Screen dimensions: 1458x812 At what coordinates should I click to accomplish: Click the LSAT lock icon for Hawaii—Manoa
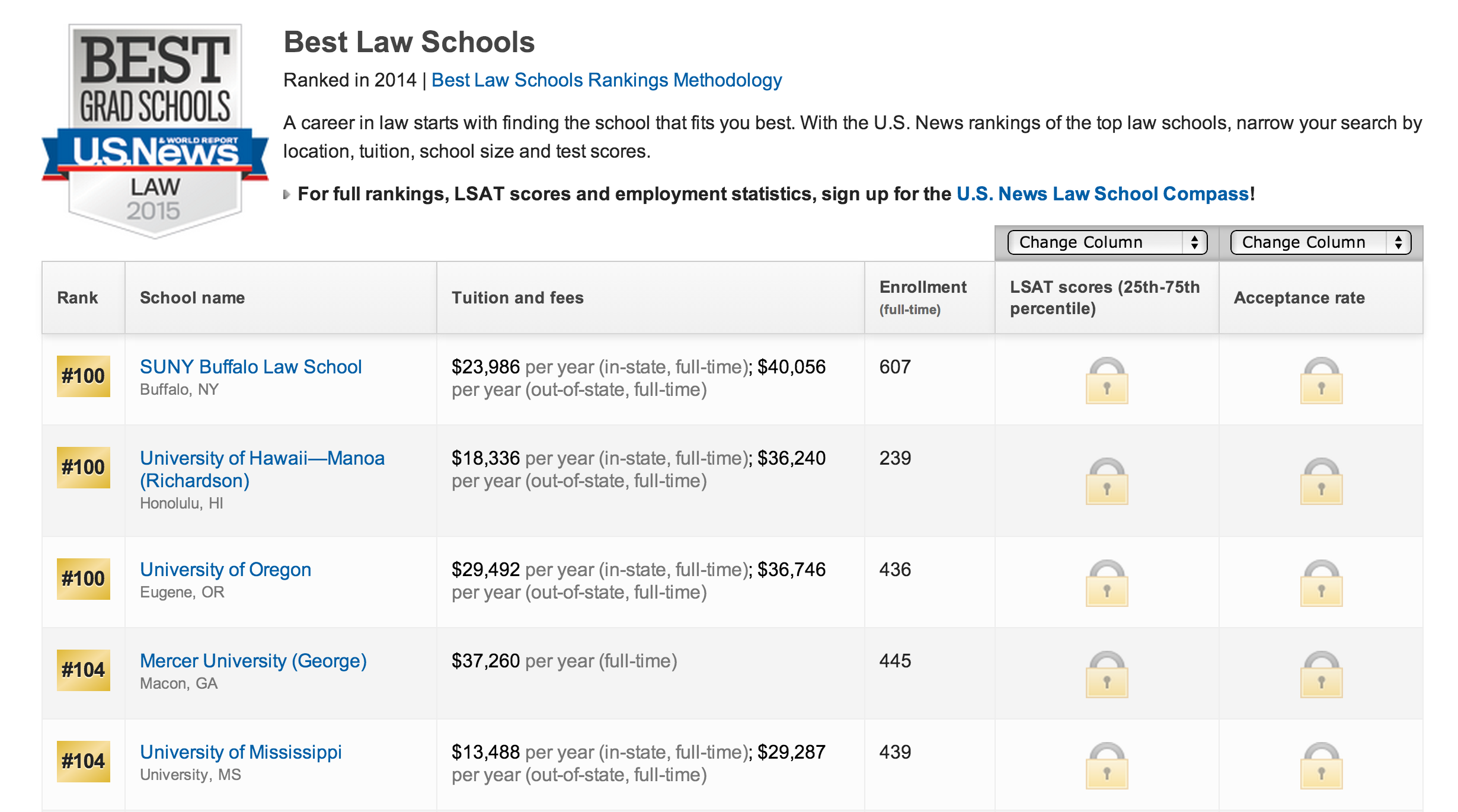(1107, 481)
